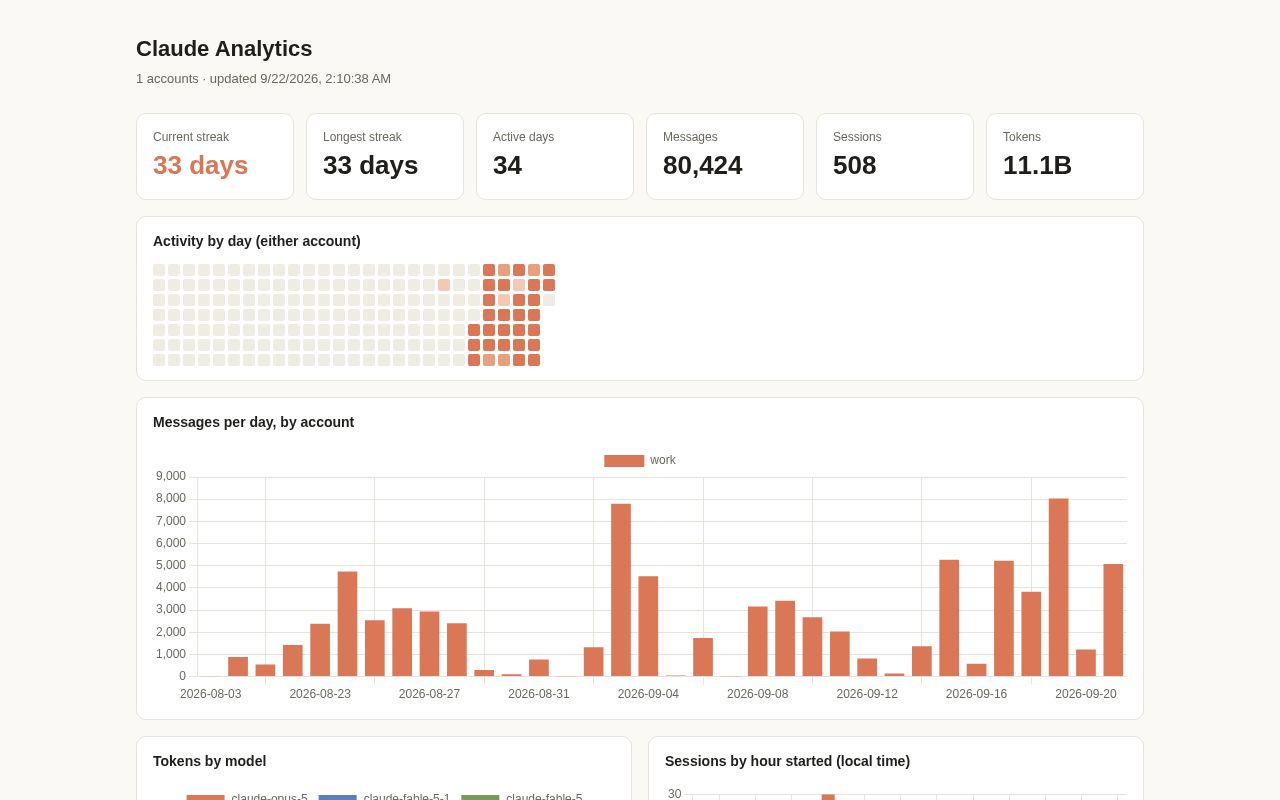The image size is (1280, 800).
Task: Toggle the claude-fable-5-1 legend entry
Action: pyautogui.click(x=384, y=798)
